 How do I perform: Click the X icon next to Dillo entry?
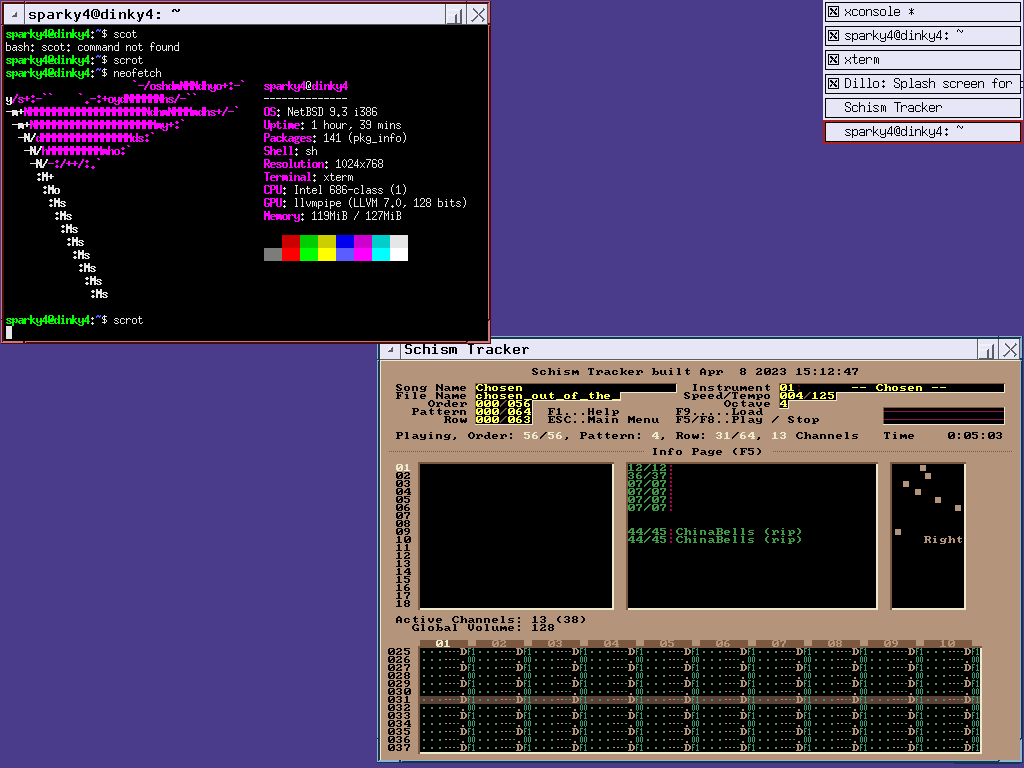[833, 84]
